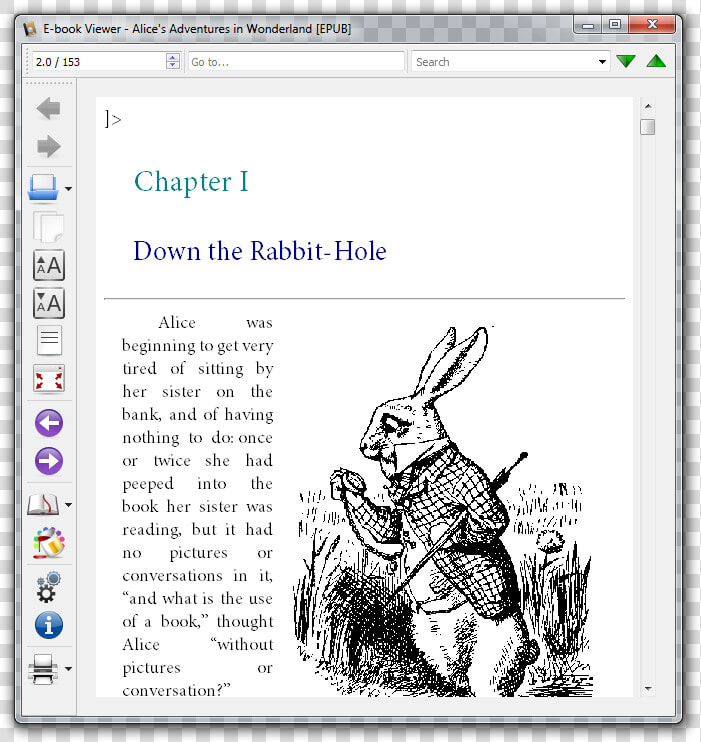Show book metadata info icon
The image size is (701, 742).
(x=49, y=625)
